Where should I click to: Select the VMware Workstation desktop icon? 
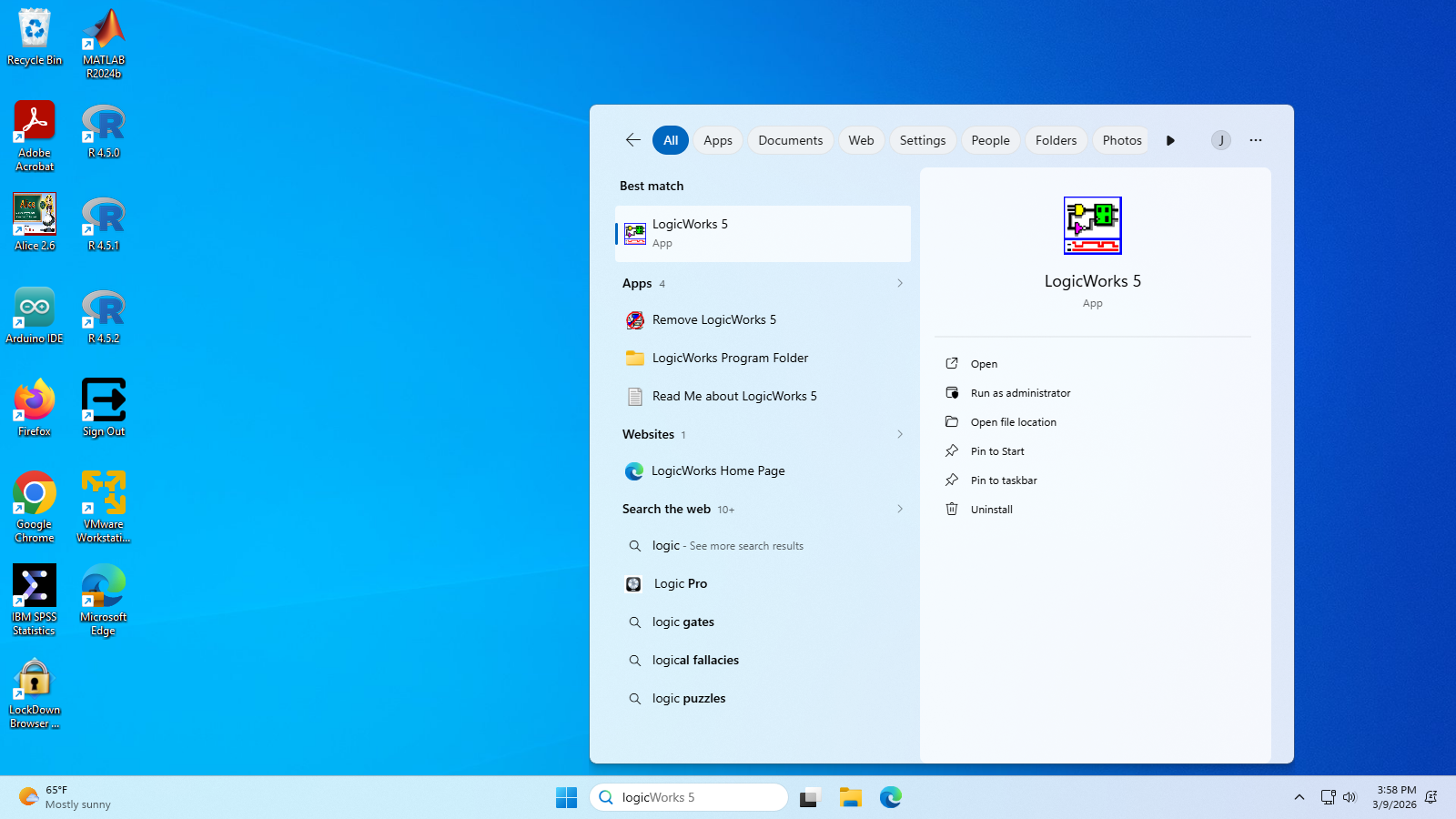click(104, 508)
